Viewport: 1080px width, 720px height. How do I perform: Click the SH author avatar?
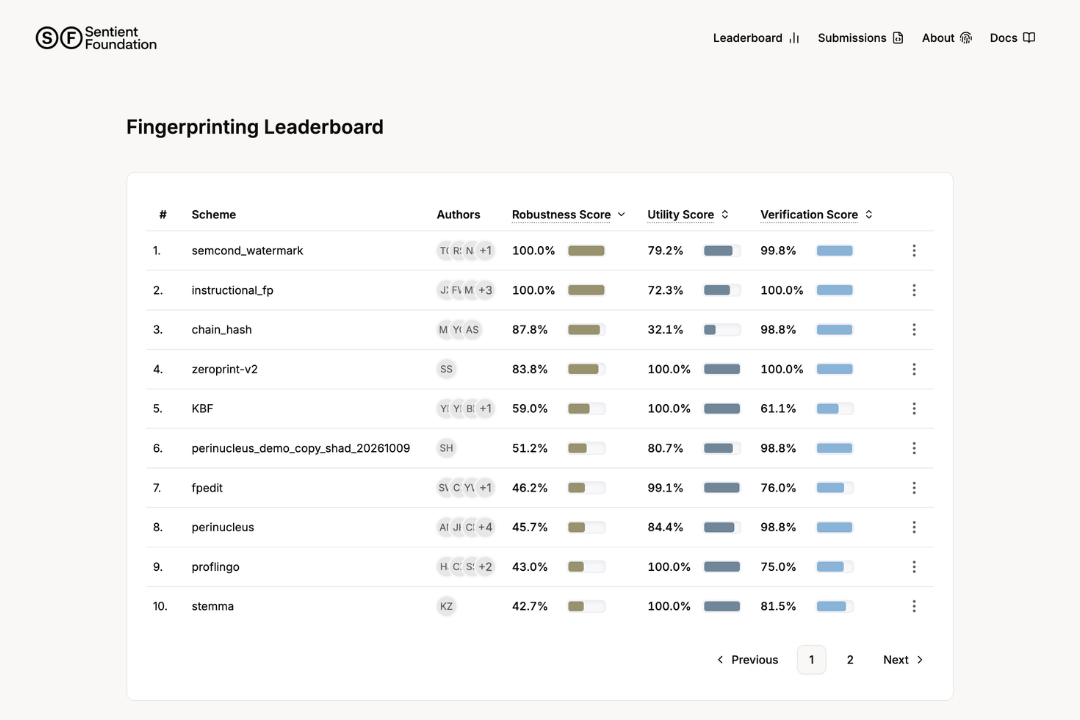pyautogui.click(x=446, y=449)
